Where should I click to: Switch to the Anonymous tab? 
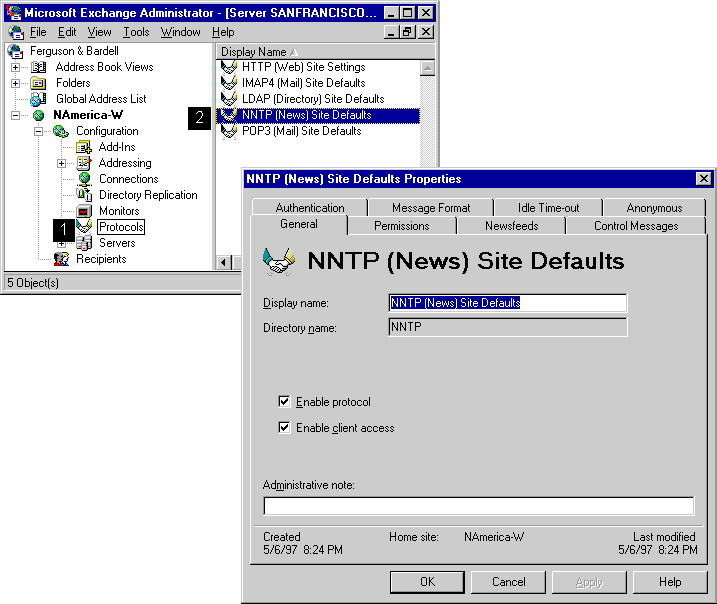[654, 208]
